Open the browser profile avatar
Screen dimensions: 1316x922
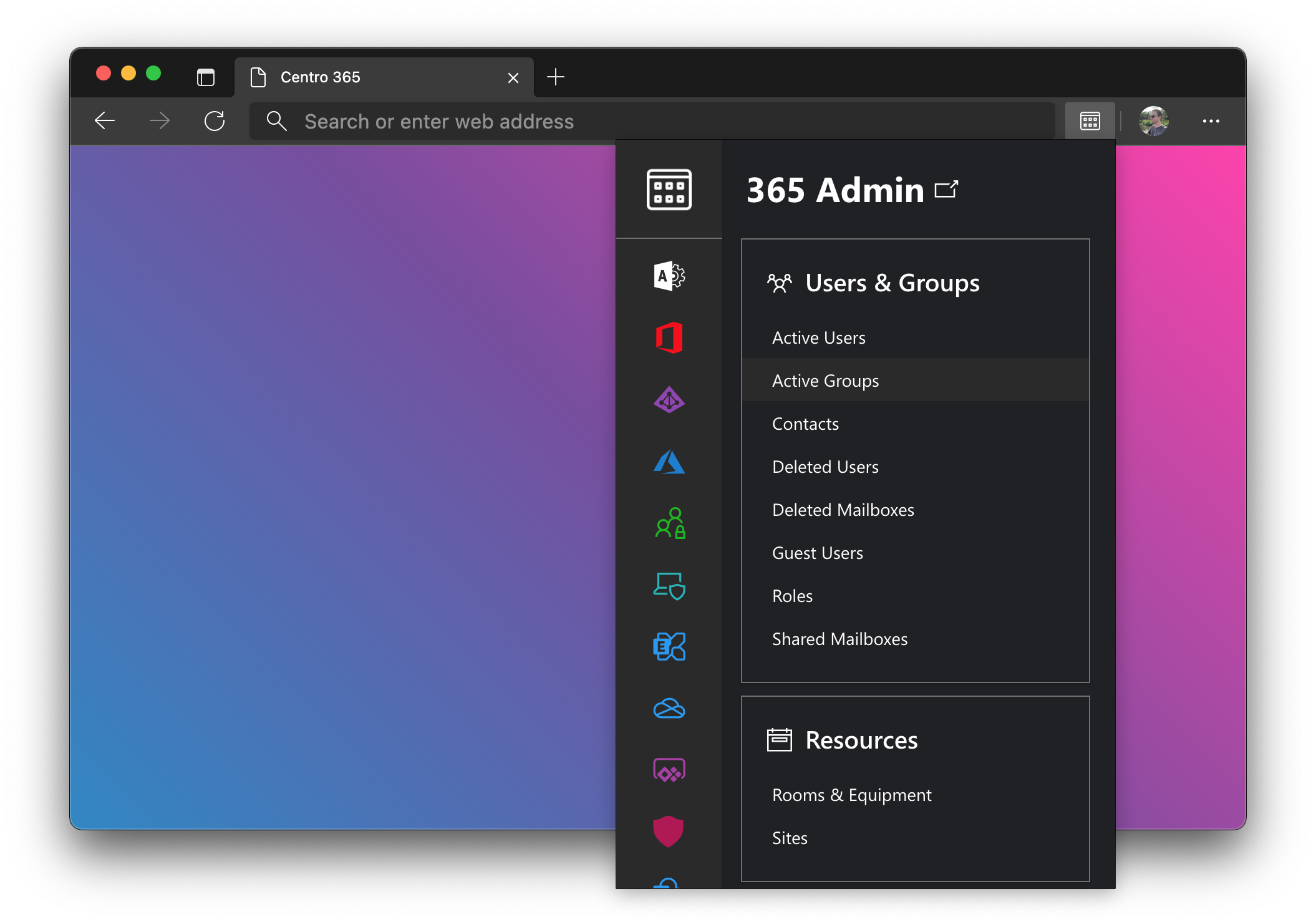[x=1153, y=121]
